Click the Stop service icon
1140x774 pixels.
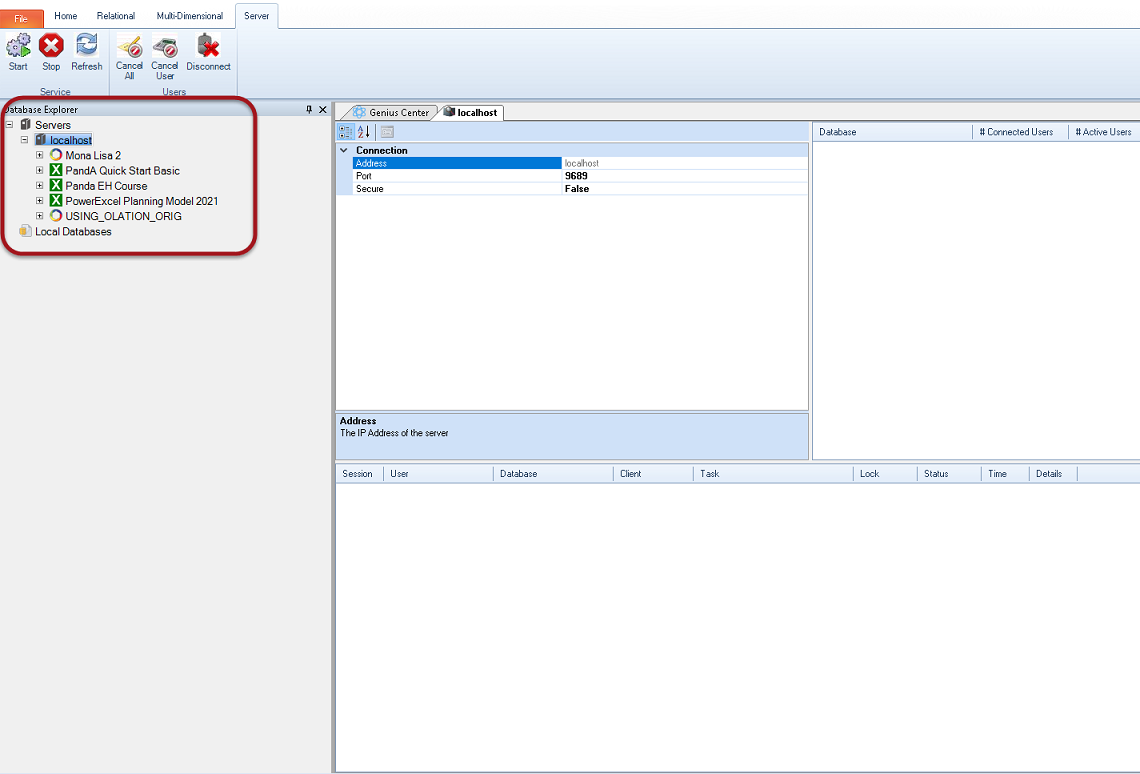click(51, 47)
